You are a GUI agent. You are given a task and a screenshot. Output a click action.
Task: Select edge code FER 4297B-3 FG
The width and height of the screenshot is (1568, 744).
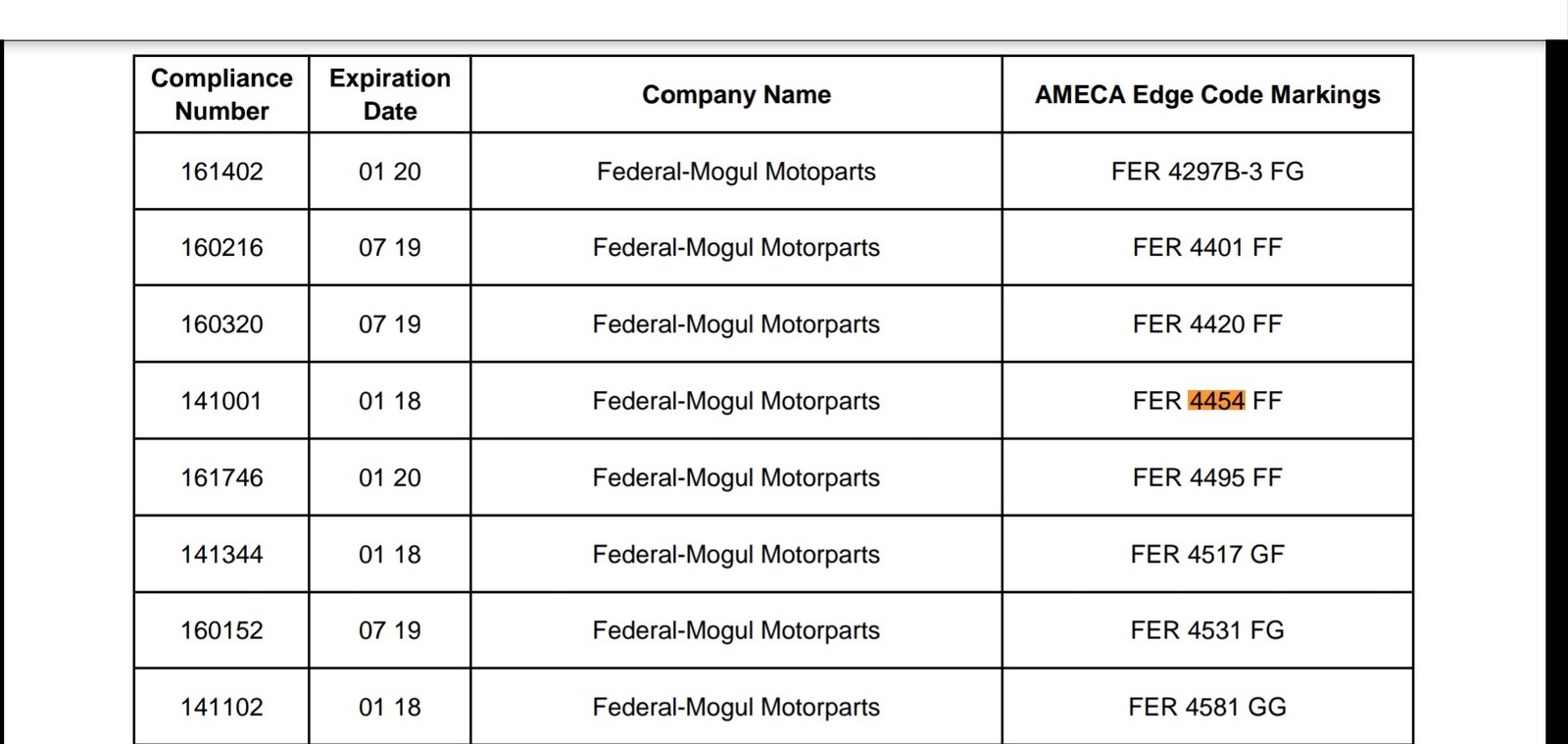tap(1207, 172)
